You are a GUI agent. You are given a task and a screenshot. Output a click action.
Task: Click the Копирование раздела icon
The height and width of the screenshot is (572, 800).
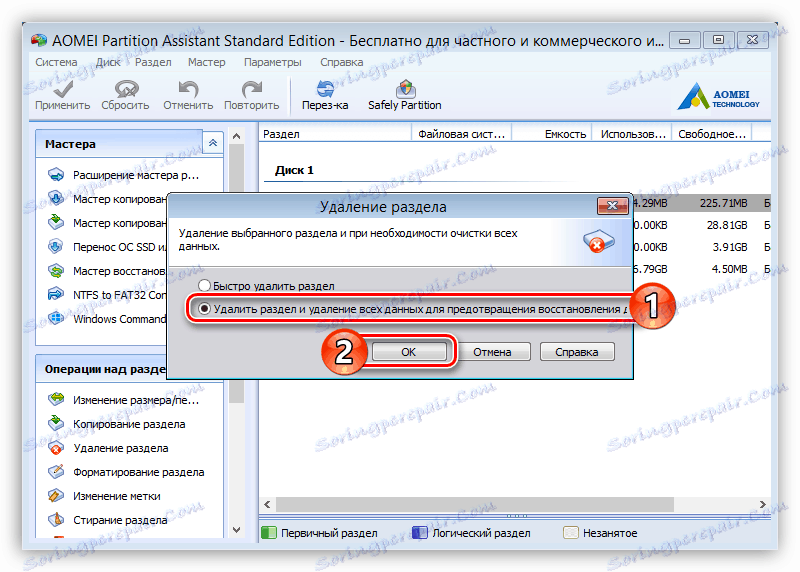point(56,423)
